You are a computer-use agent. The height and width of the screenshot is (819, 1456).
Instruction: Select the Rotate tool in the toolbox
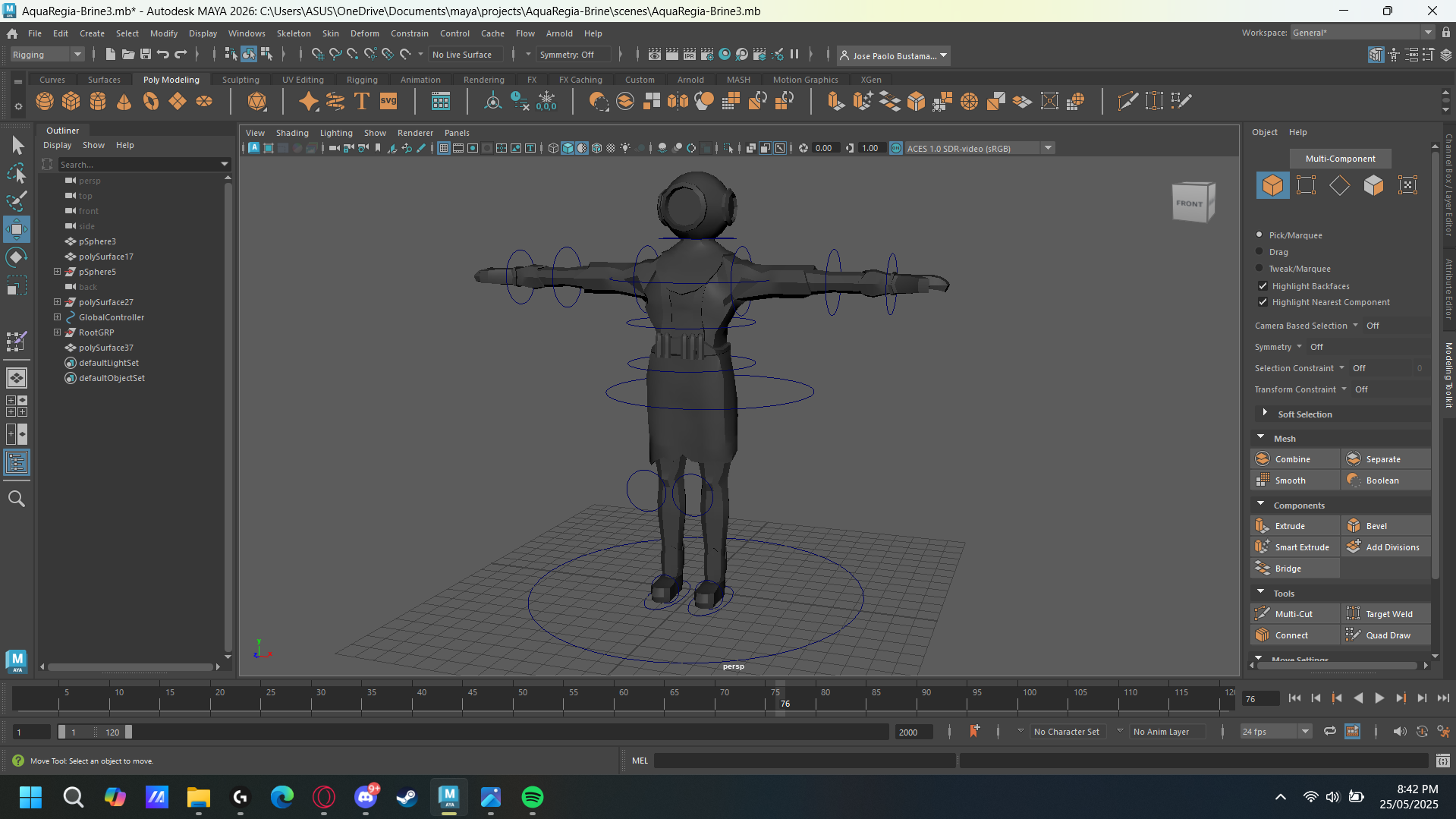pyautogui.click(x=16, y=257)
